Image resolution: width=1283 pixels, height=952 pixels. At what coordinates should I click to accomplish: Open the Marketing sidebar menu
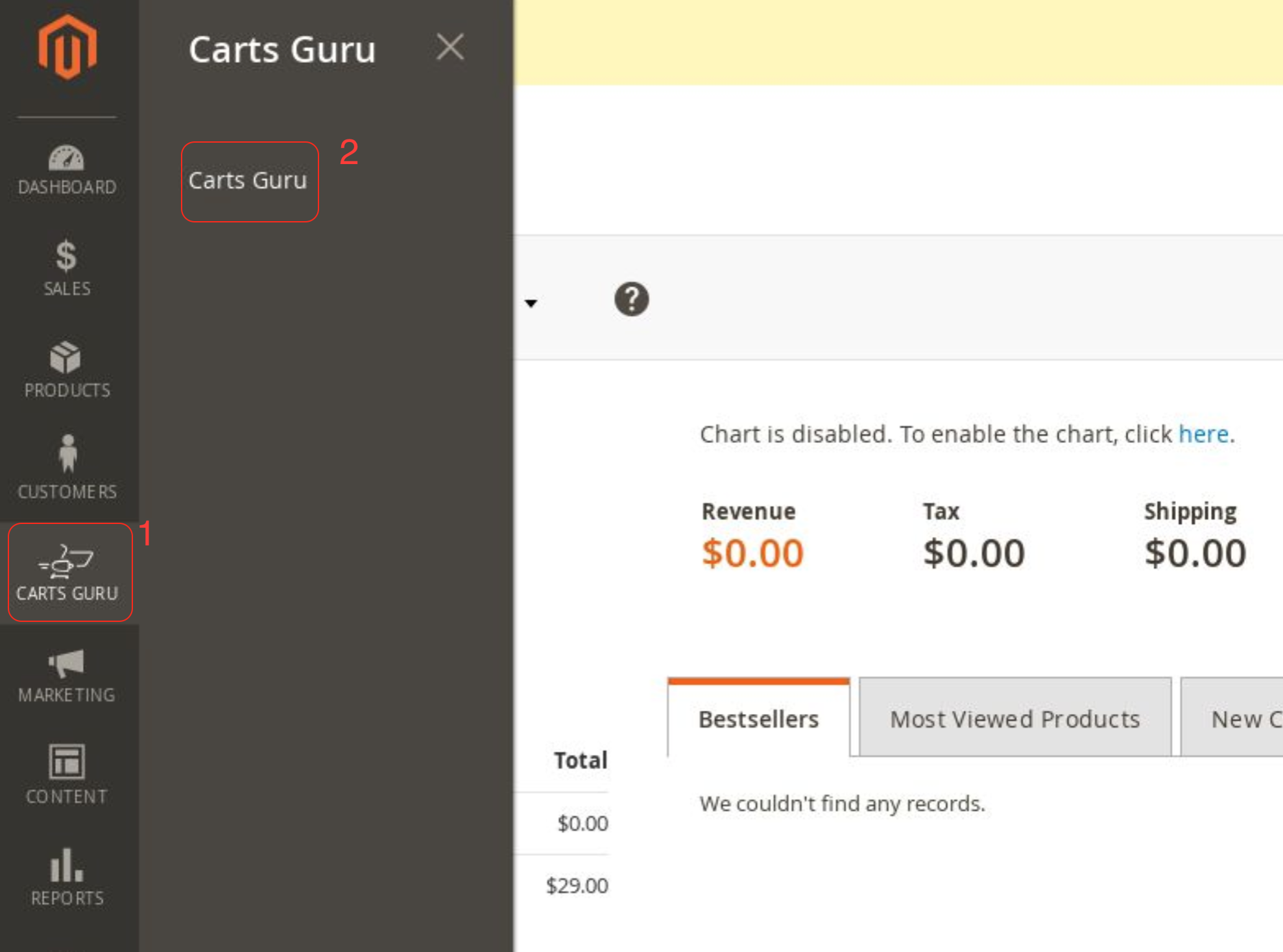click(67, 676)
